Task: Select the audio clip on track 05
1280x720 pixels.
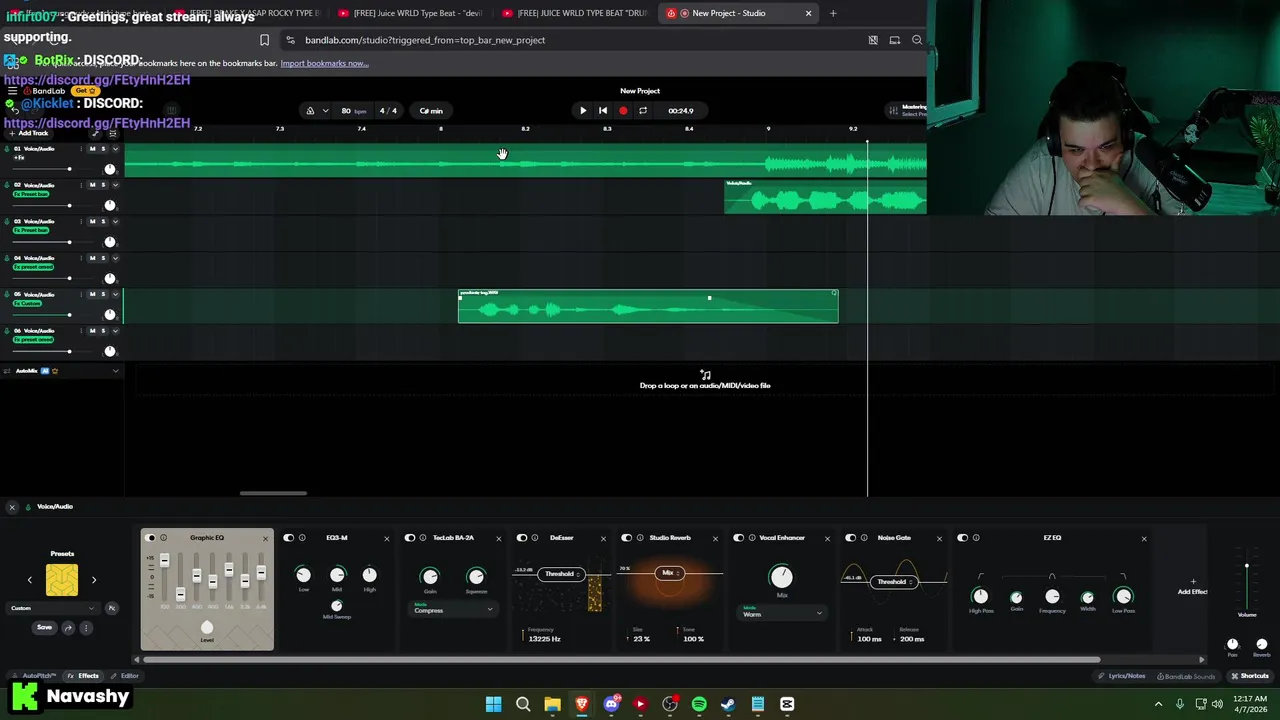Action: 648,306
